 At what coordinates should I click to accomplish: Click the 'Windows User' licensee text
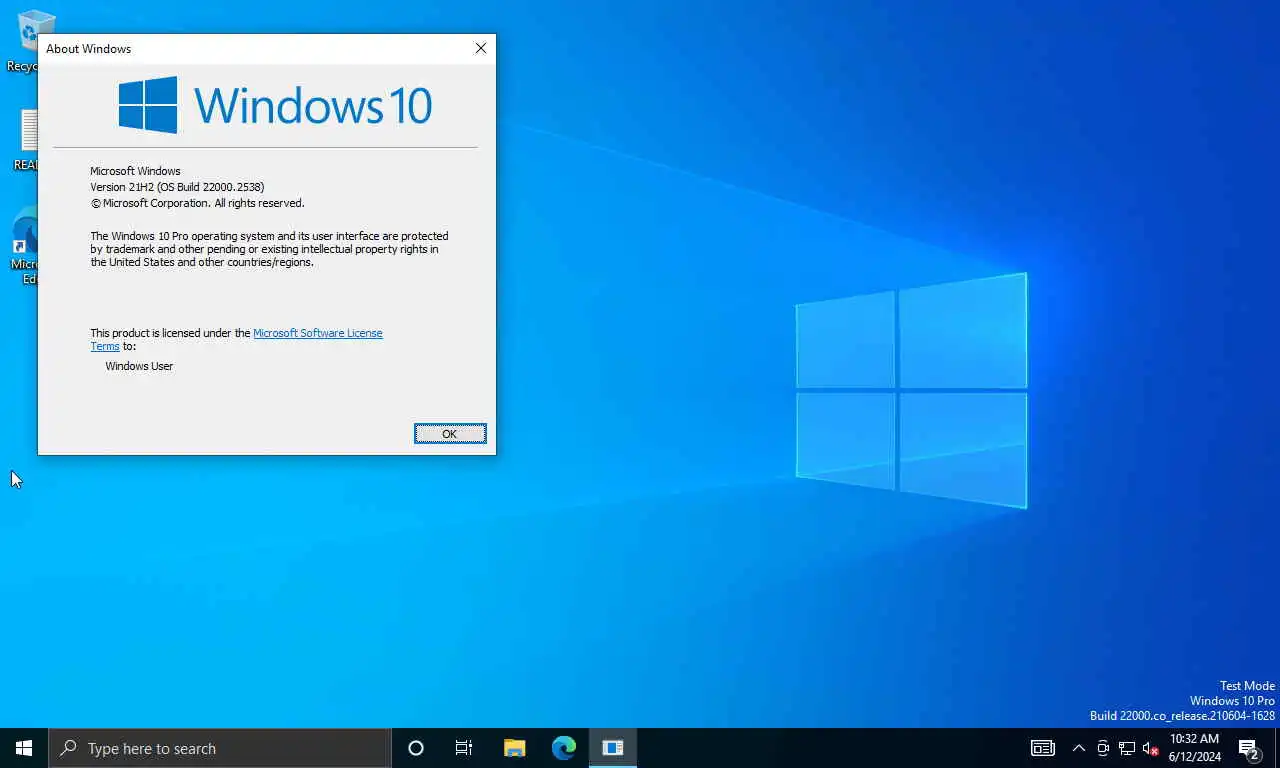click(139, 366)
